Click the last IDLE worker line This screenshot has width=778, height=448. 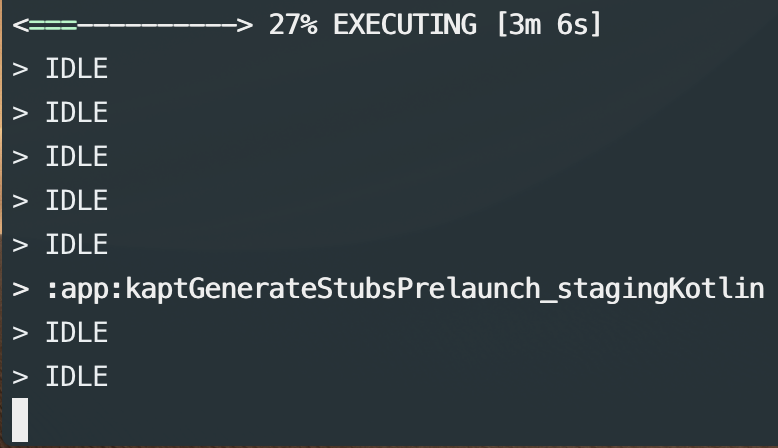[76, 377]
